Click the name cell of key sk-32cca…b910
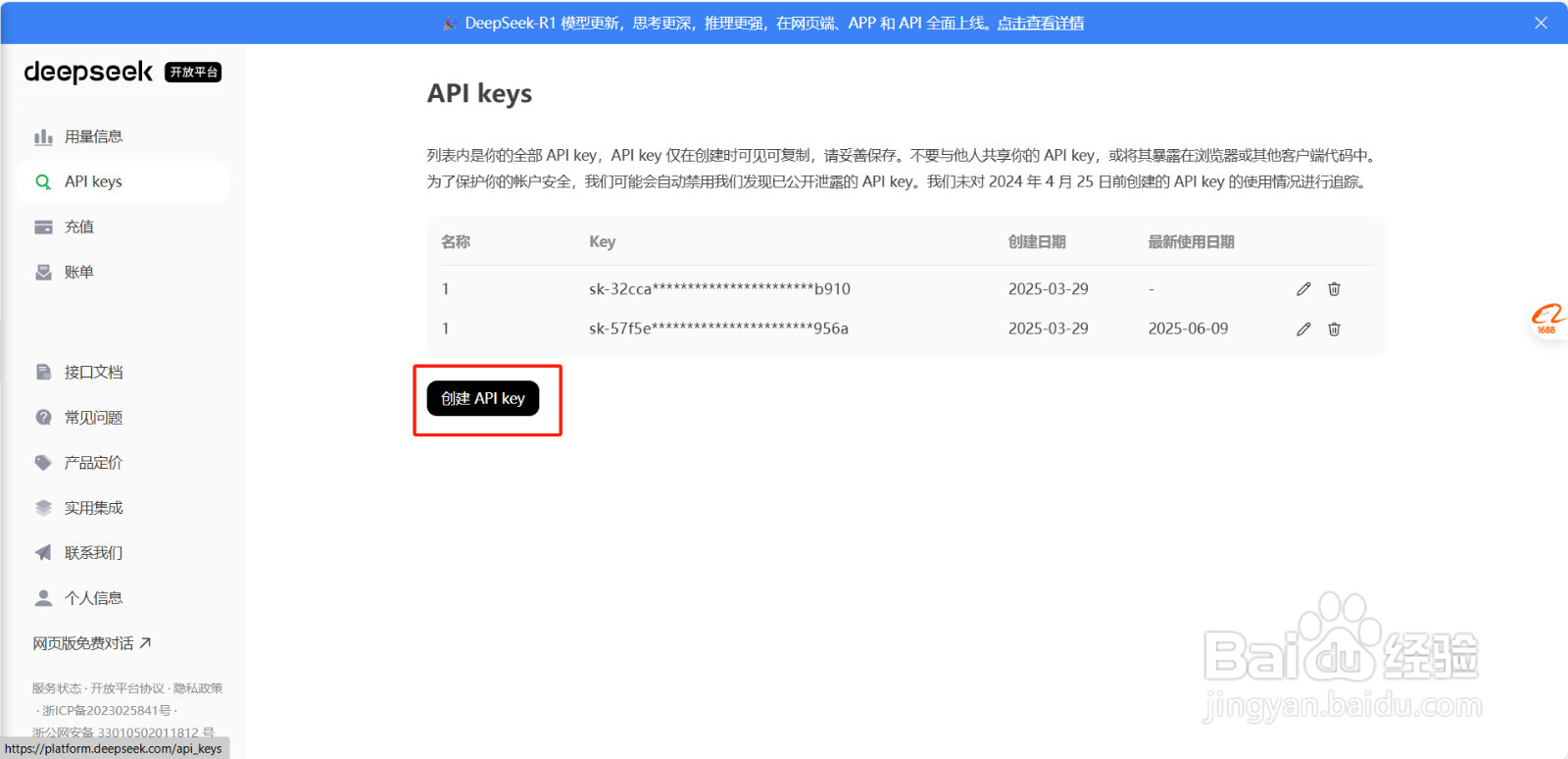Viewport: 1568px width, 759px height. (445, 289)
